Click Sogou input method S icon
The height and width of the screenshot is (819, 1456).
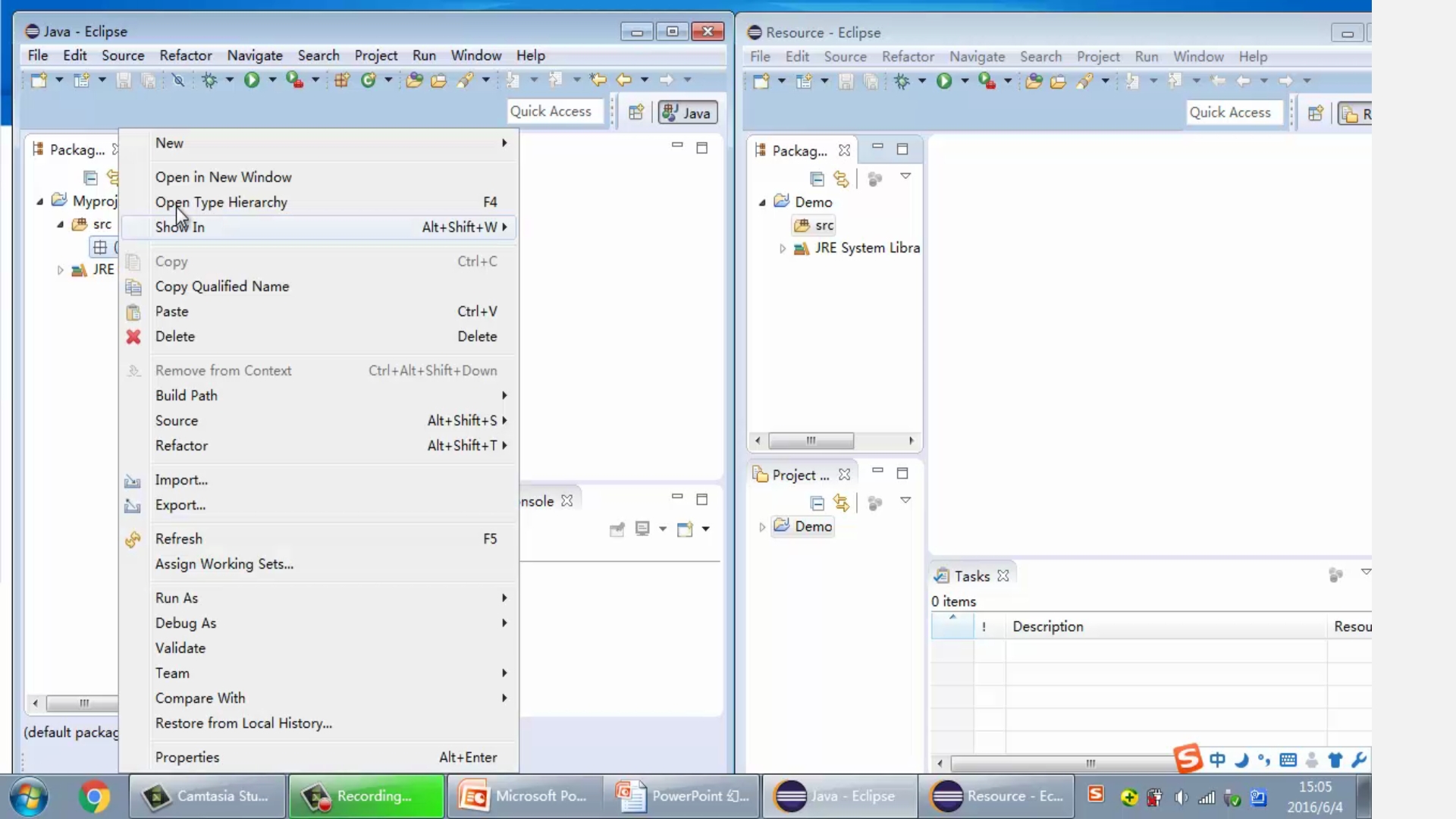click(x=1188, y=758)
